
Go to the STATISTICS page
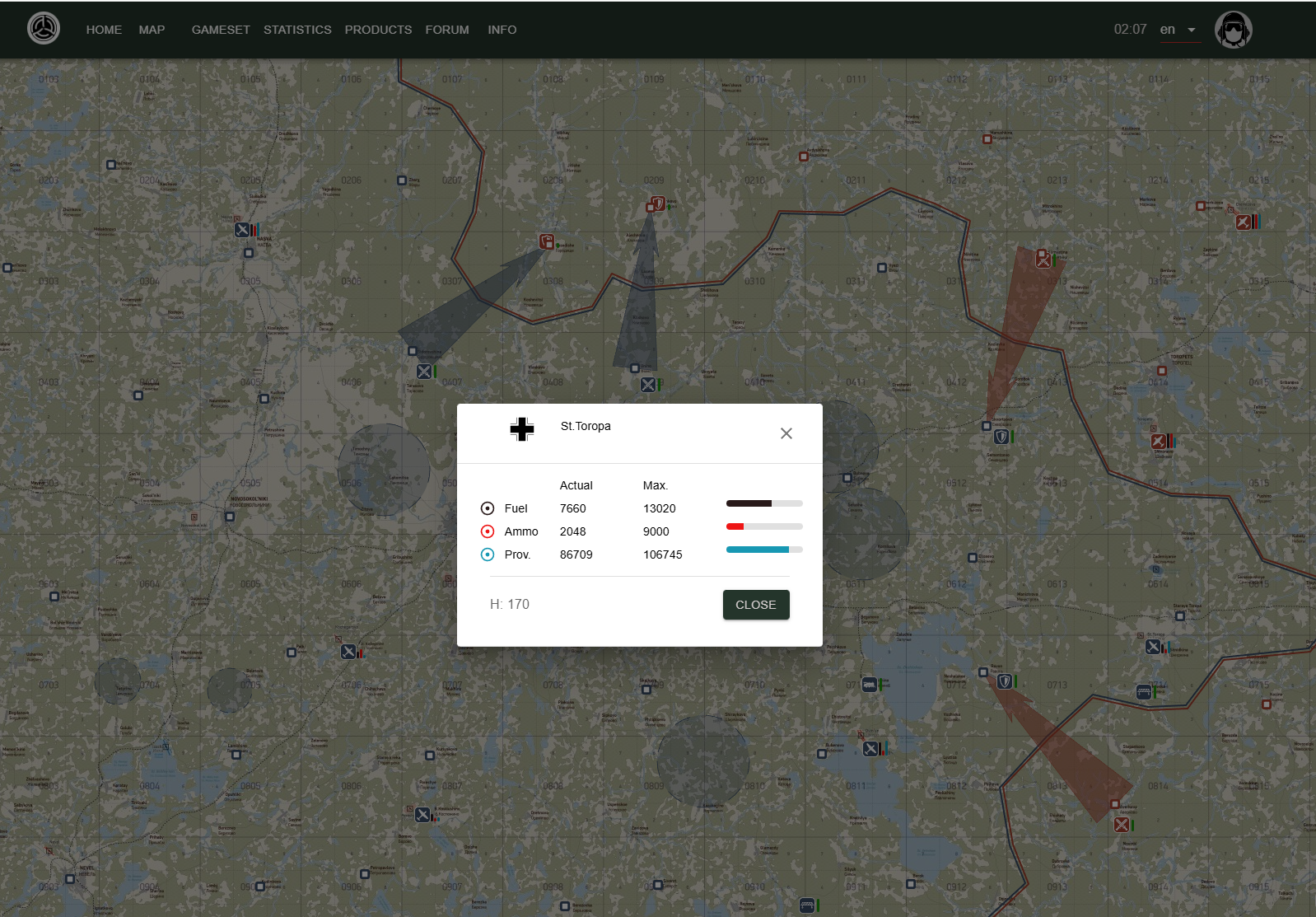click(297, 30)
